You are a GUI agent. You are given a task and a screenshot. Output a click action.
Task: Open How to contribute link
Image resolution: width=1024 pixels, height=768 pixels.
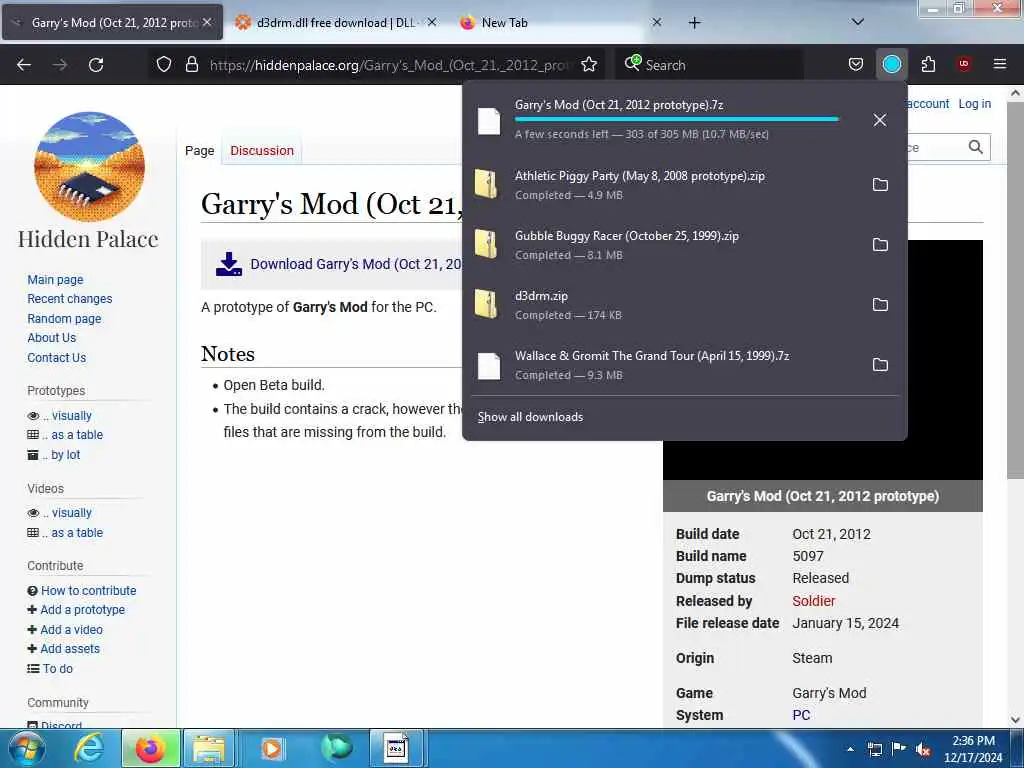coord(89,590)
